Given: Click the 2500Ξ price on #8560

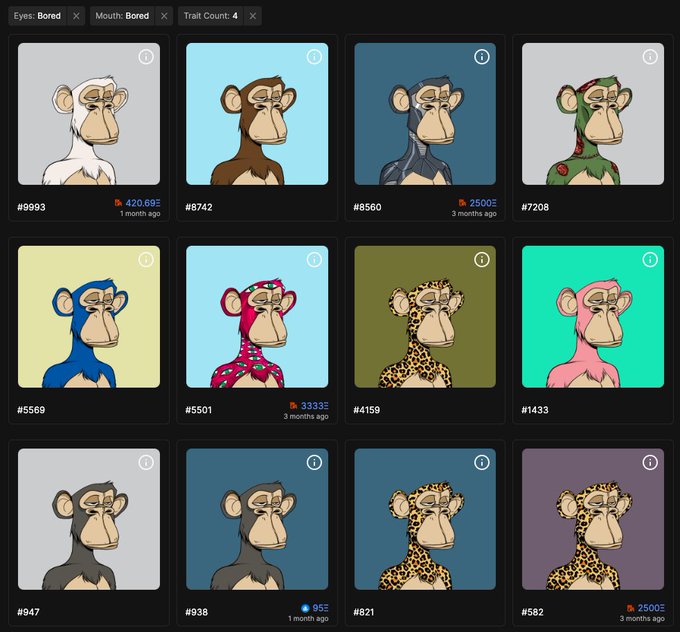Looking at the screenshot, I should click(x=483, y=203).
